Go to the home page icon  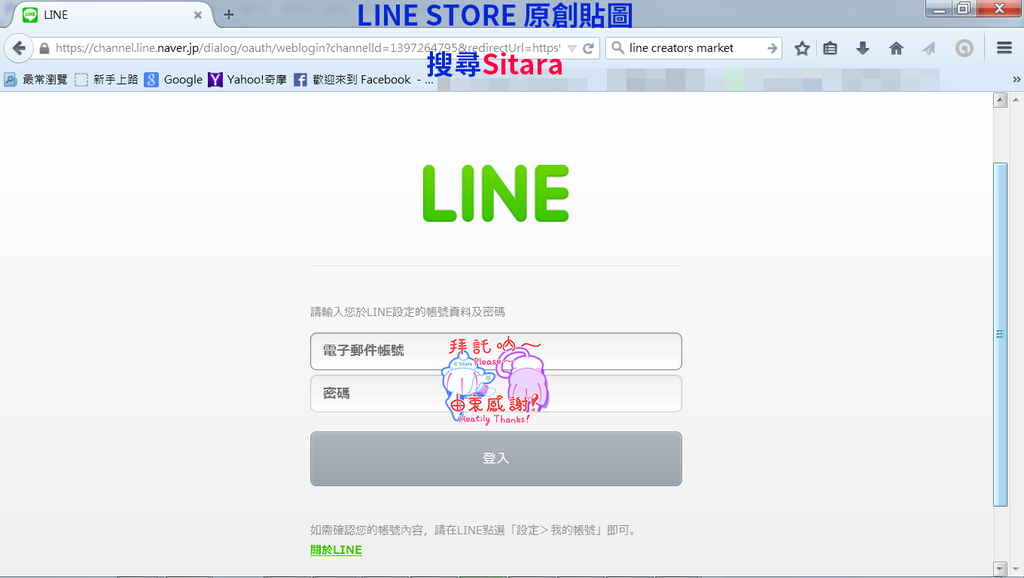click(x=896, y=48)
